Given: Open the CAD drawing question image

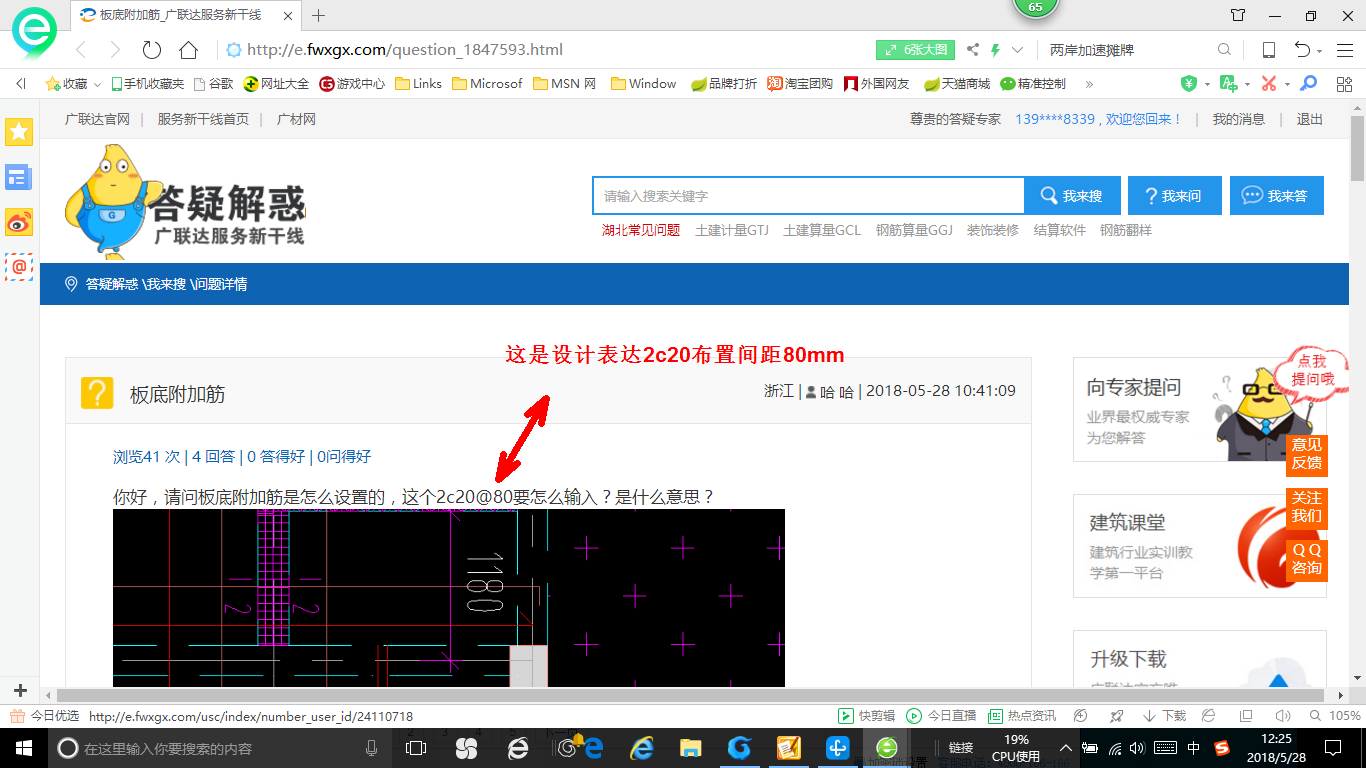Looking at the screenshot, I should coord(449,598).
